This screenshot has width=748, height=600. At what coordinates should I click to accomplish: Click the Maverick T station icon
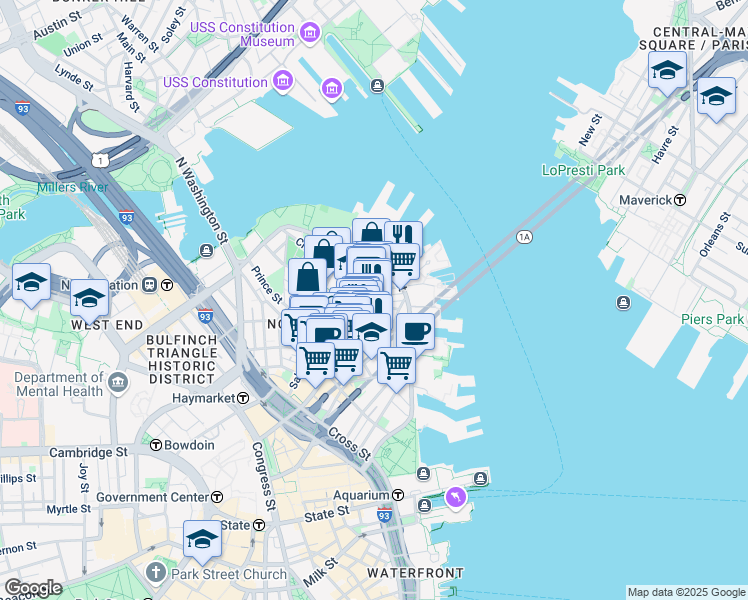[680, 200]
